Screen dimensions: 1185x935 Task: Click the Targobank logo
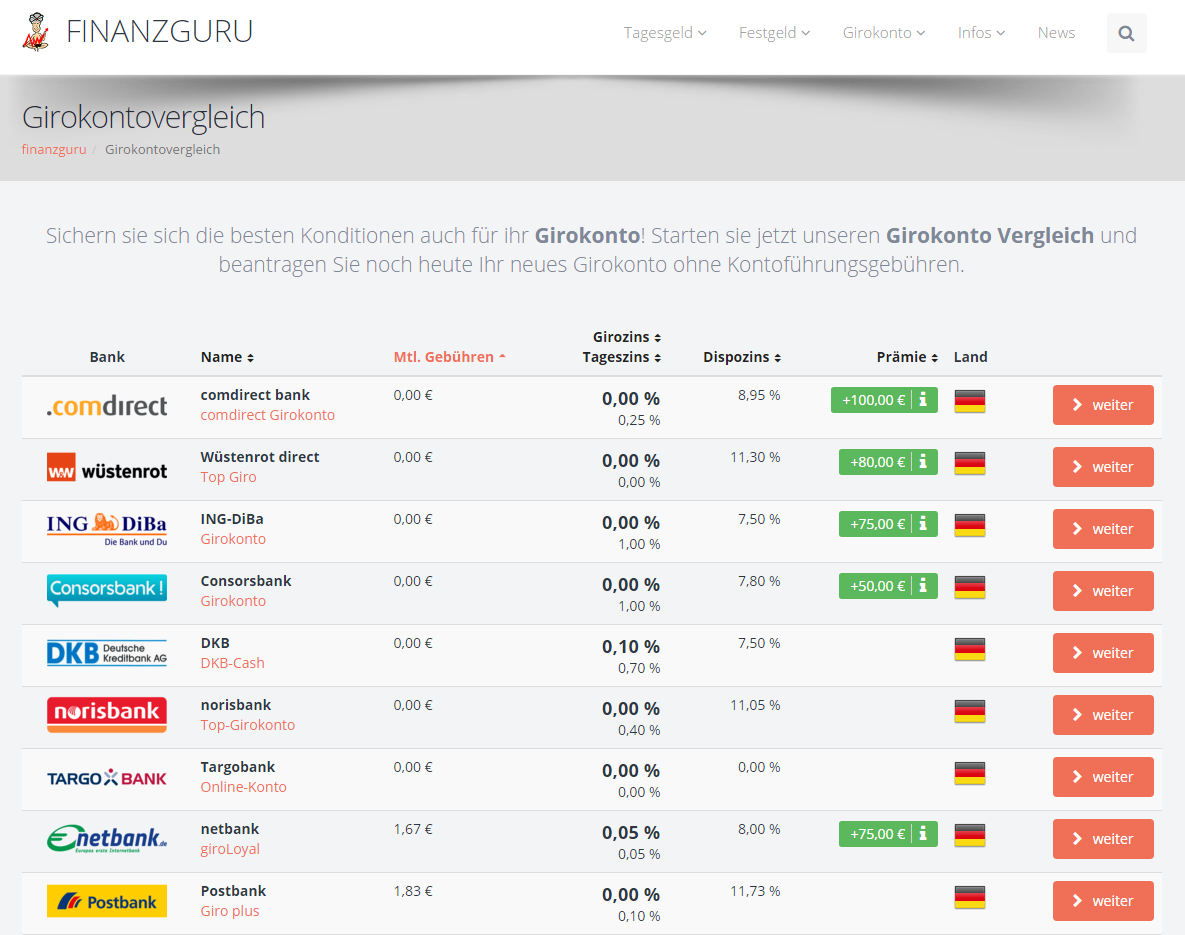point(107,778)
